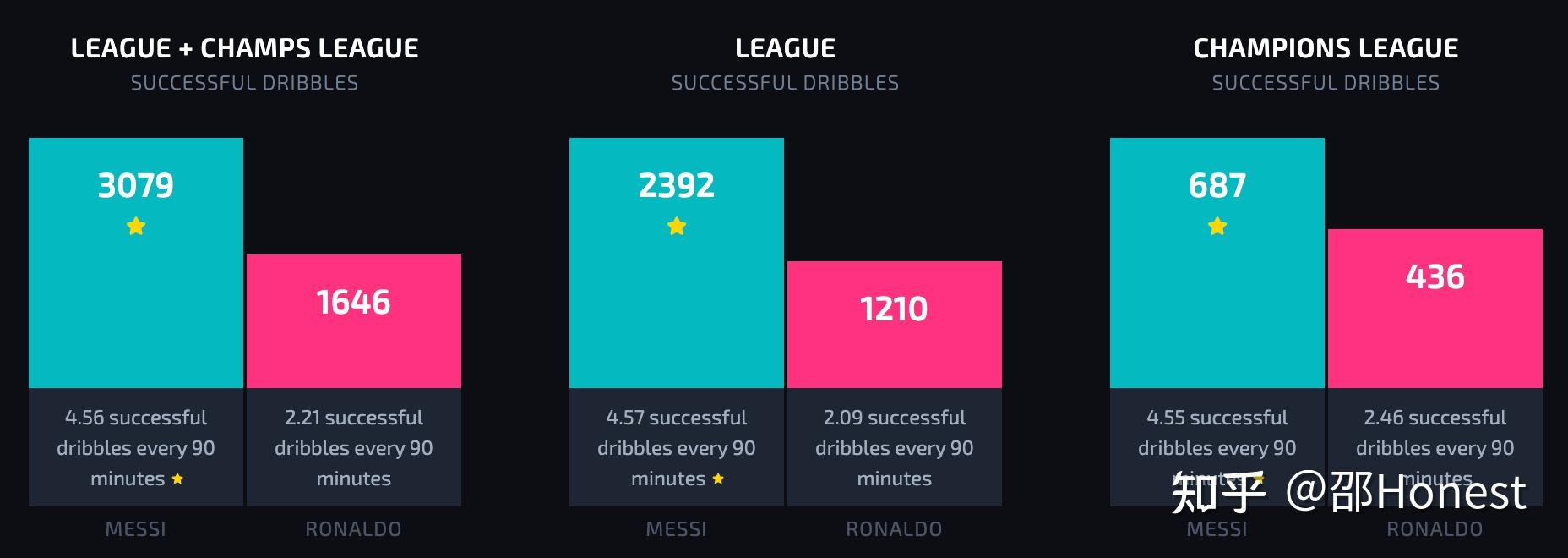1568x558 pixels.
Task: Click the MESSI label under the first chart
Action: click(136, 529)
